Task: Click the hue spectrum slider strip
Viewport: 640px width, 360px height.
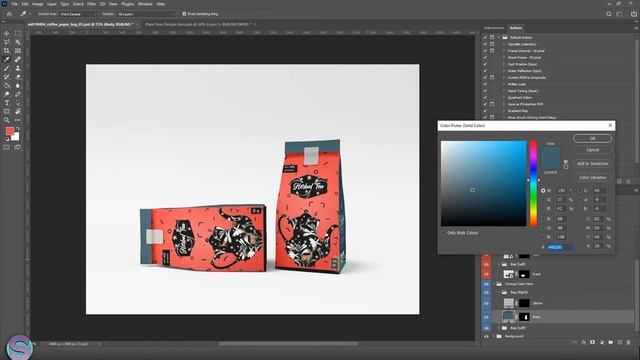Action: [x=533, y=183]
